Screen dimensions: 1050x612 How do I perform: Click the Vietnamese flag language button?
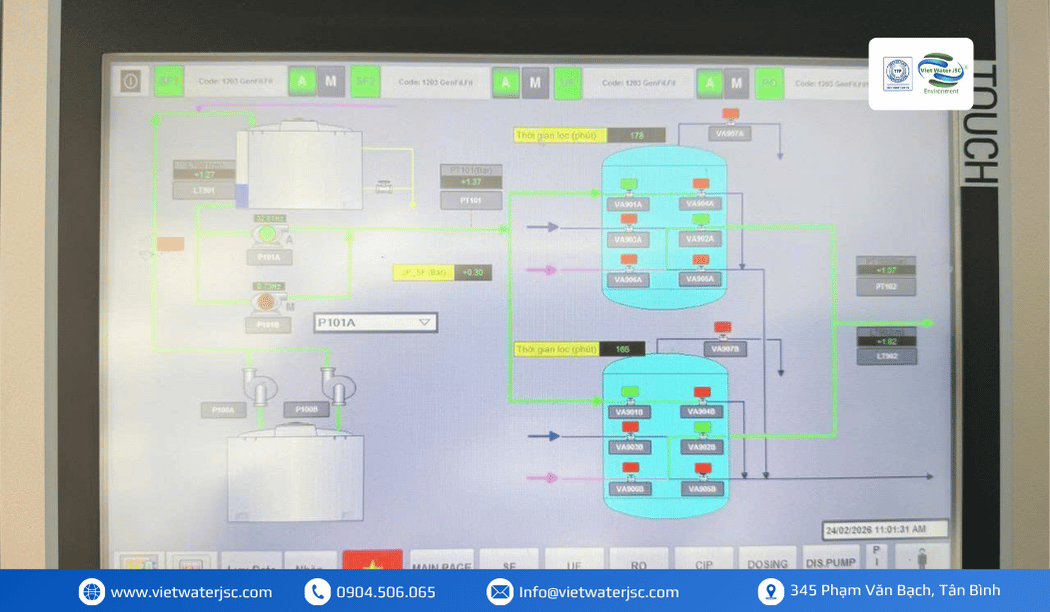click(x=372, y=560)
